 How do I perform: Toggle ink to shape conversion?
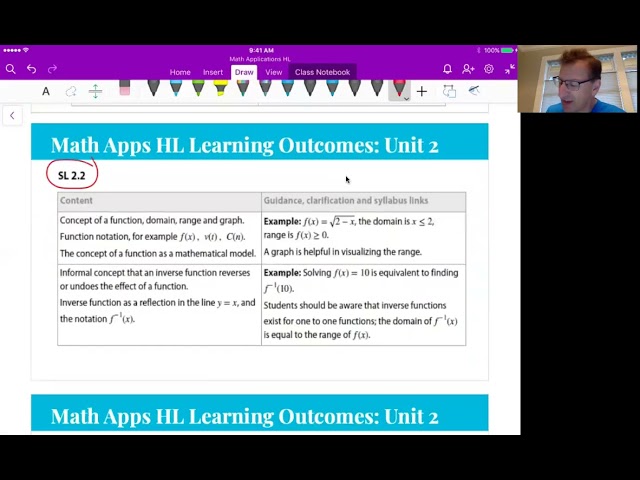click(449, 91)
